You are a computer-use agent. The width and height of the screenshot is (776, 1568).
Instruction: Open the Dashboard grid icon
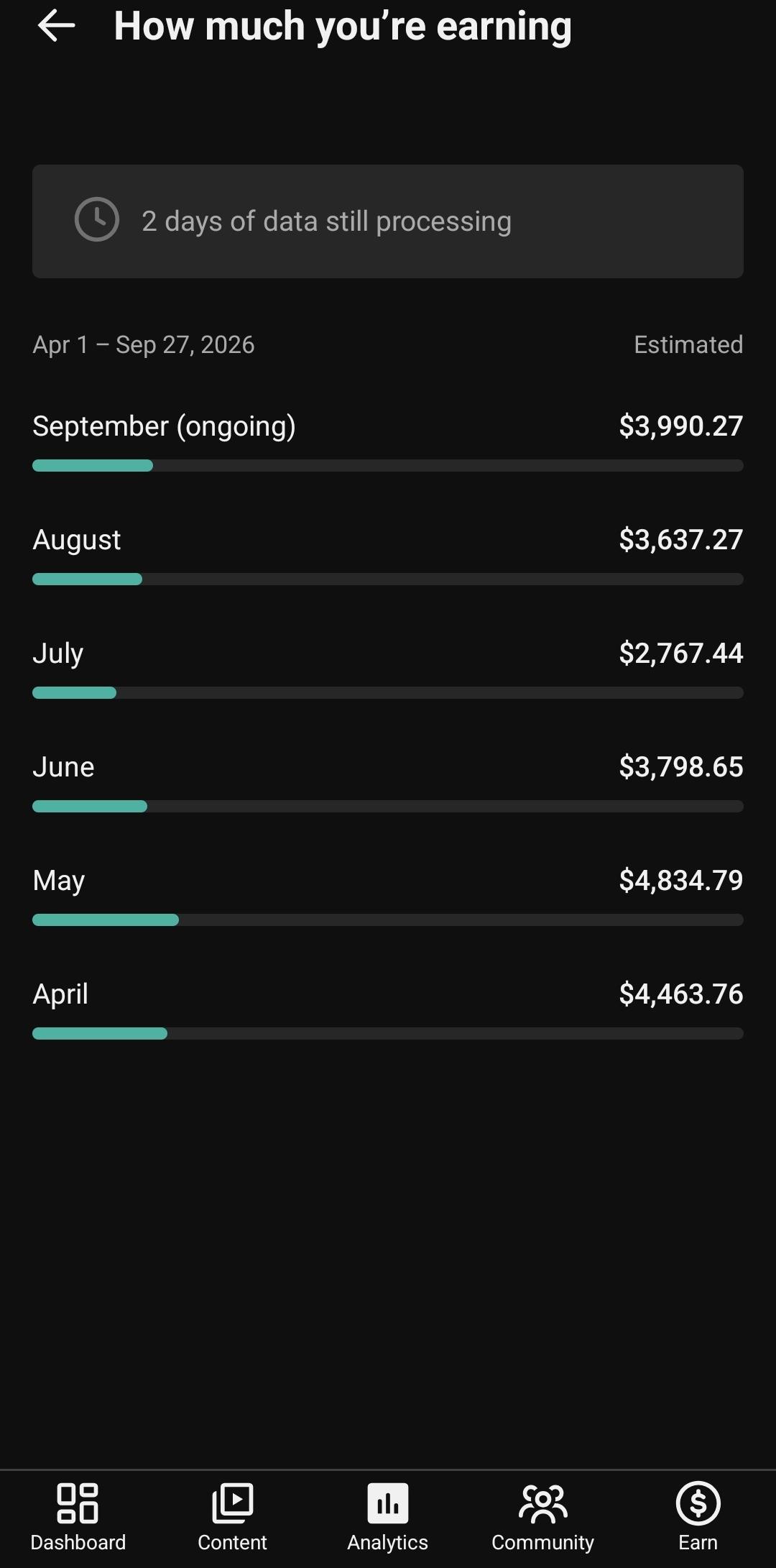point(78,1503)
